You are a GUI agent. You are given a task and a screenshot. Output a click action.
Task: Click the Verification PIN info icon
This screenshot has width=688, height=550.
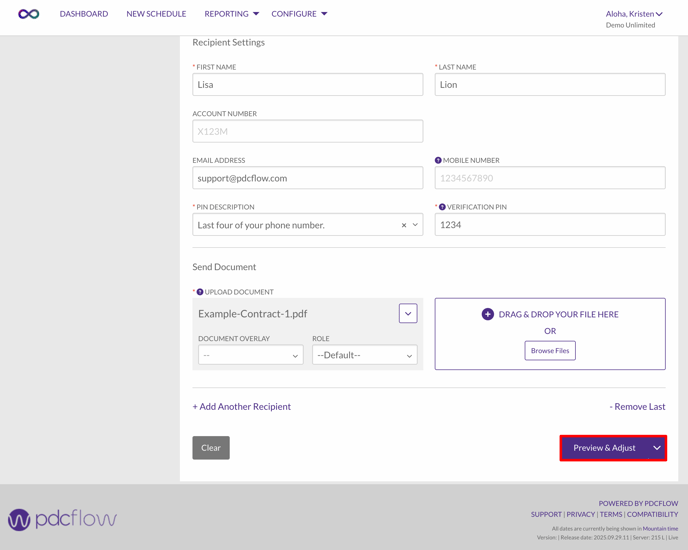442,207
